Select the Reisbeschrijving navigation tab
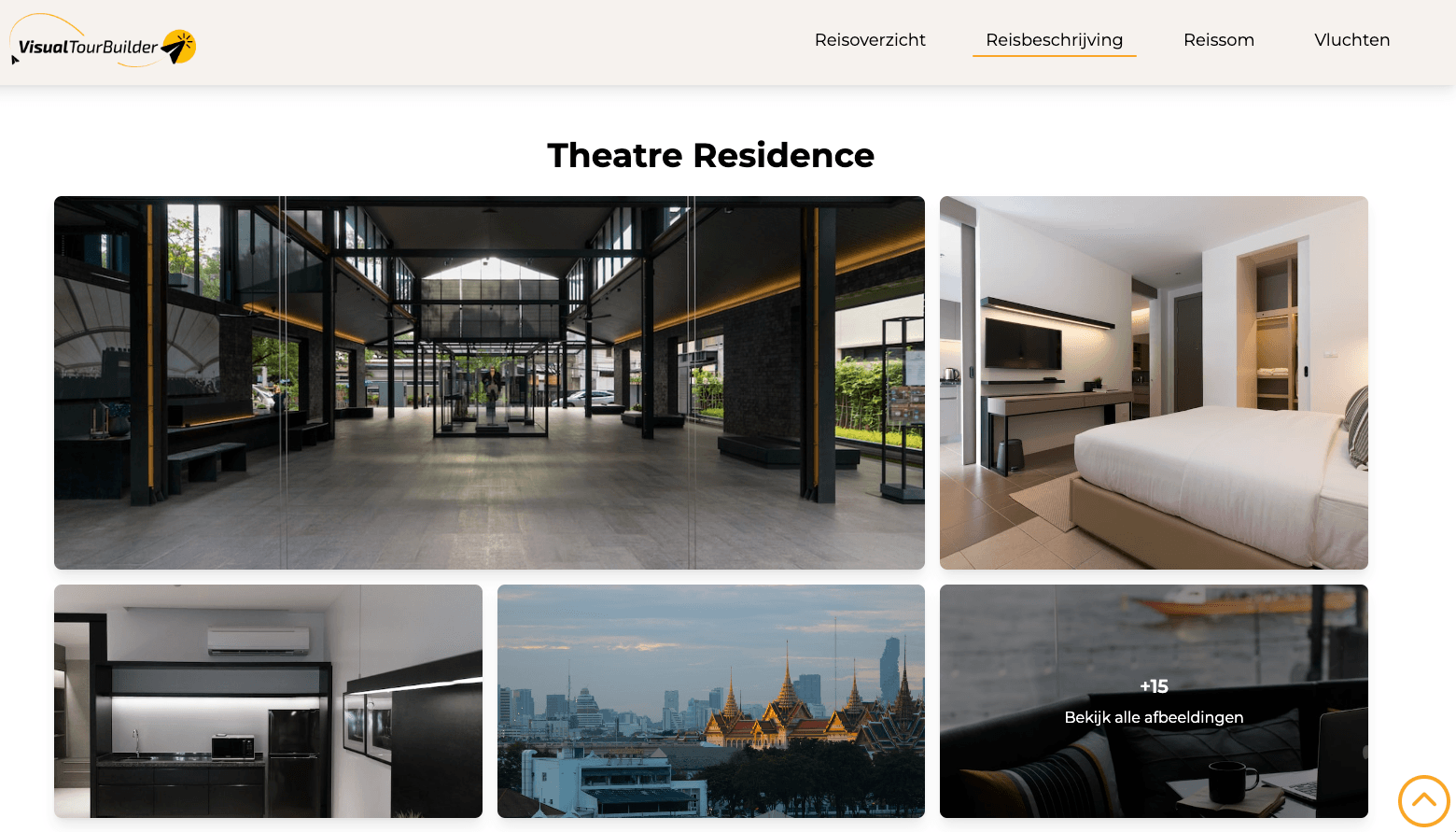Screen dimensions: 1456x832 pos(1054,40)
